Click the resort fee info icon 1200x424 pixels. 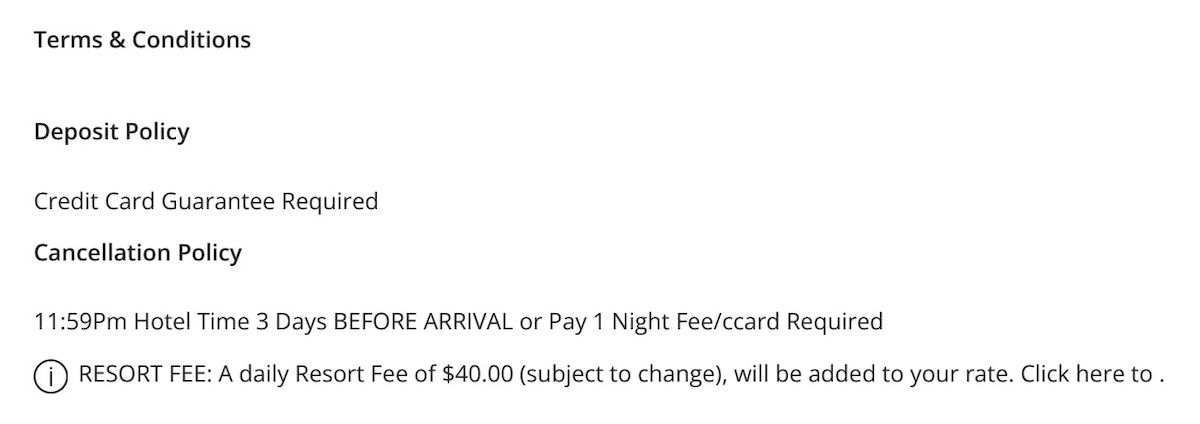(51, 377)
